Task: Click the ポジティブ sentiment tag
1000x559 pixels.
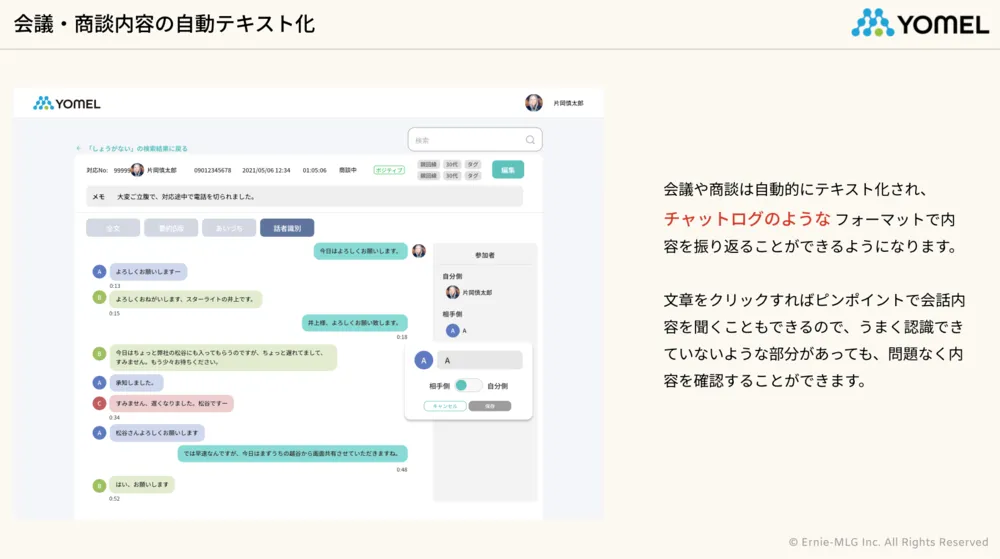Action: click(389, 170)
